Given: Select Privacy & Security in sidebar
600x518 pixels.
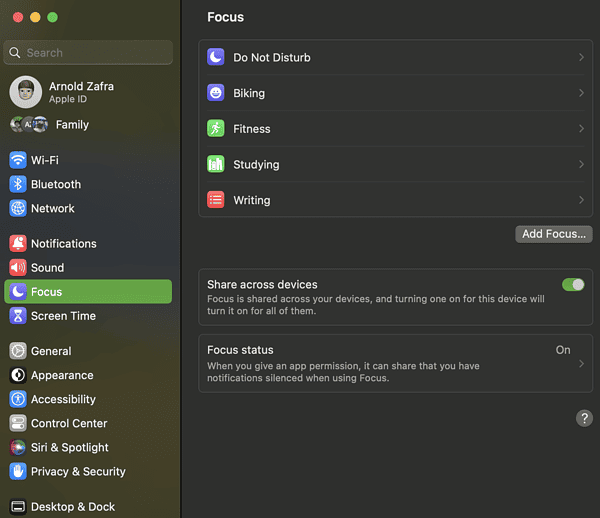Looking at the screenshot, I should [x=77, y=472].
